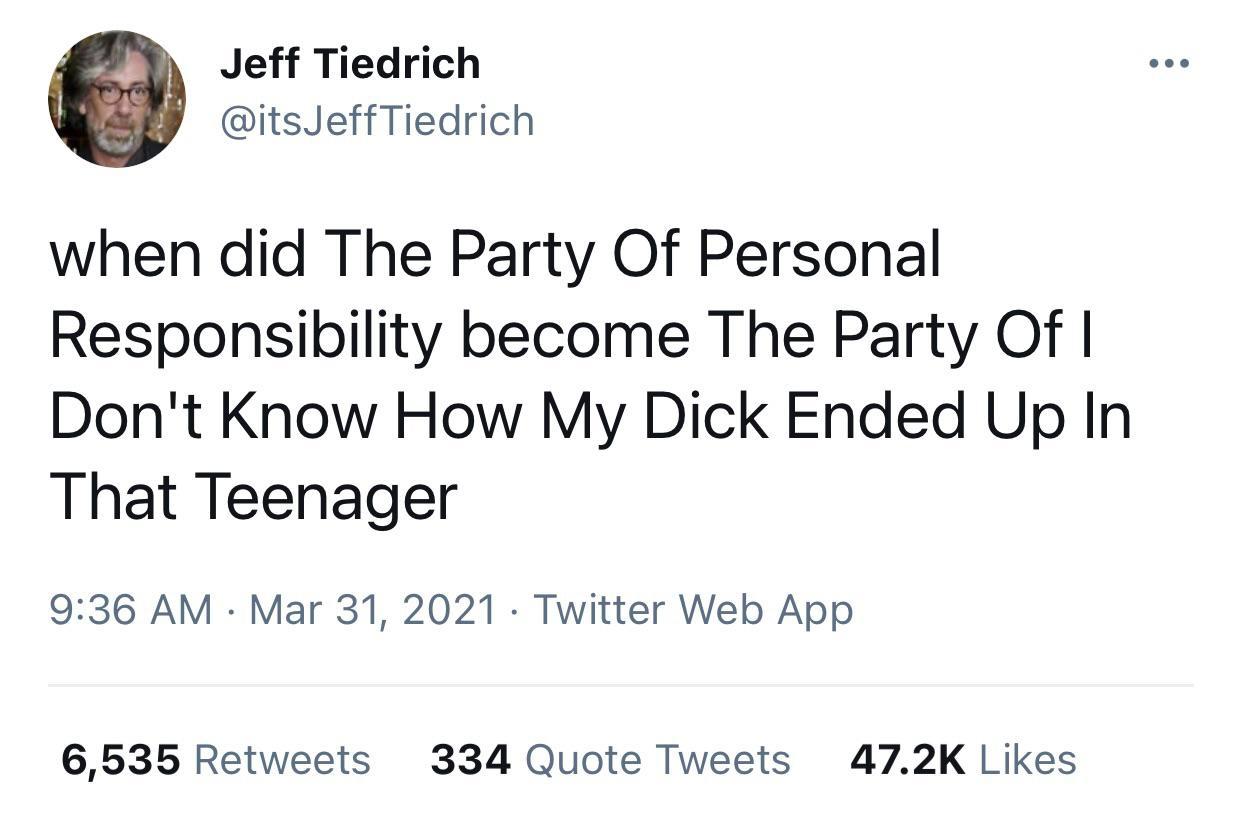1242x823 pixels.
Task: Click the 47.2K likes count number
Action: [908, 760]
